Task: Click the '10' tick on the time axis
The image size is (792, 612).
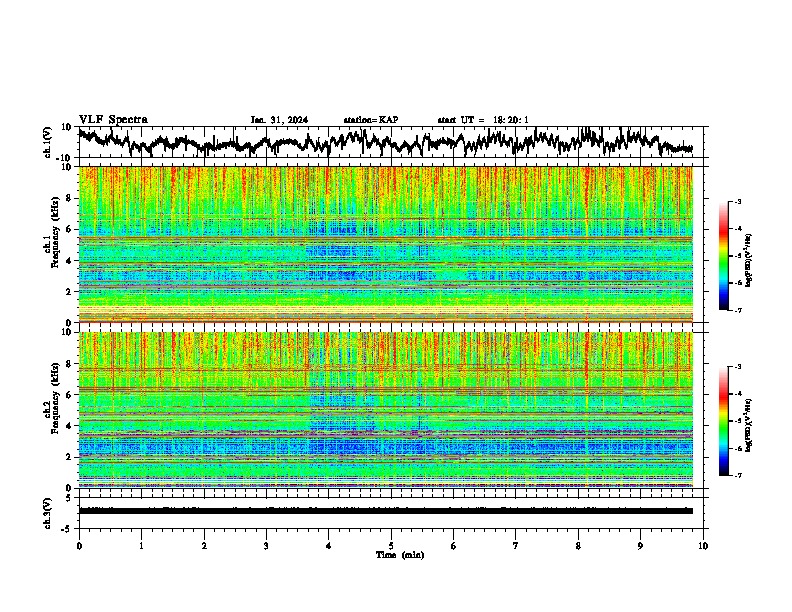Action: pyautogui.click(x=703, y=546)
